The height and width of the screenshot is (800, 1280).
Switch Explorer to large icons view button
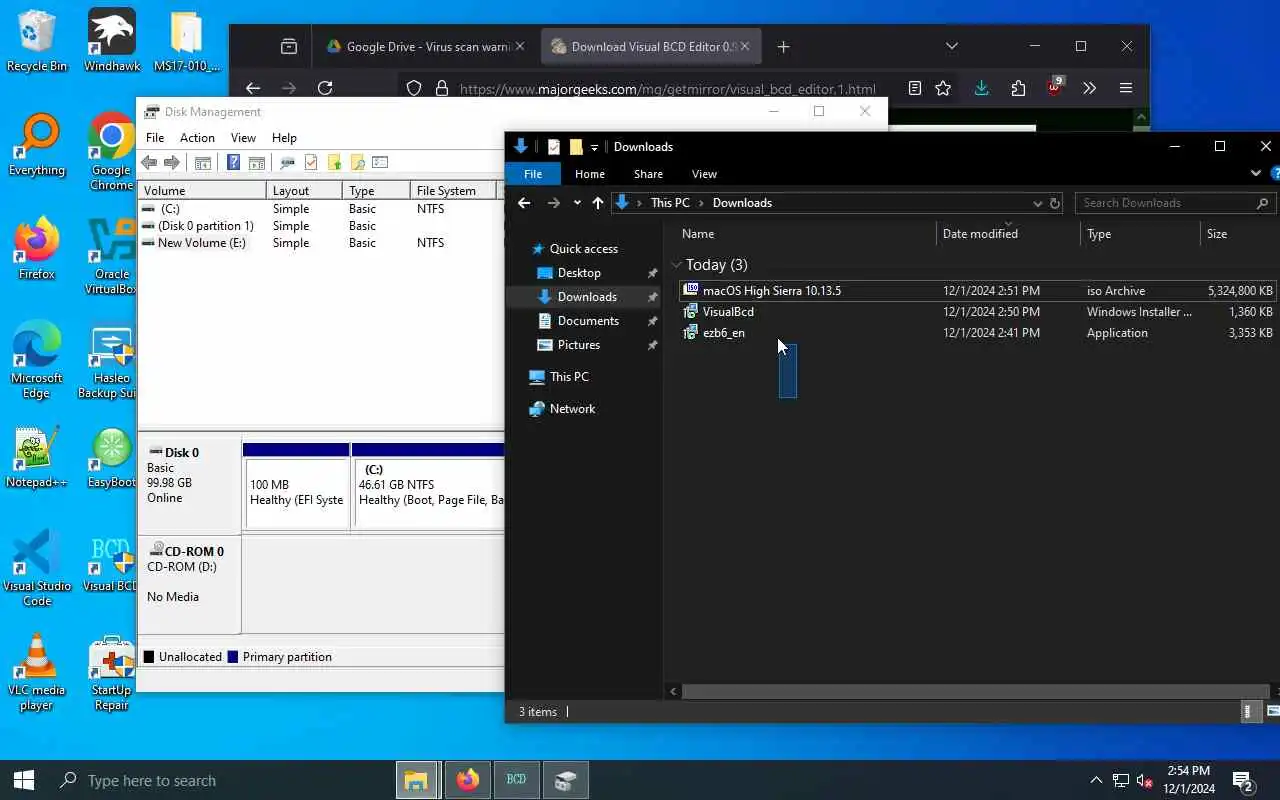(x=1273, y=711)
